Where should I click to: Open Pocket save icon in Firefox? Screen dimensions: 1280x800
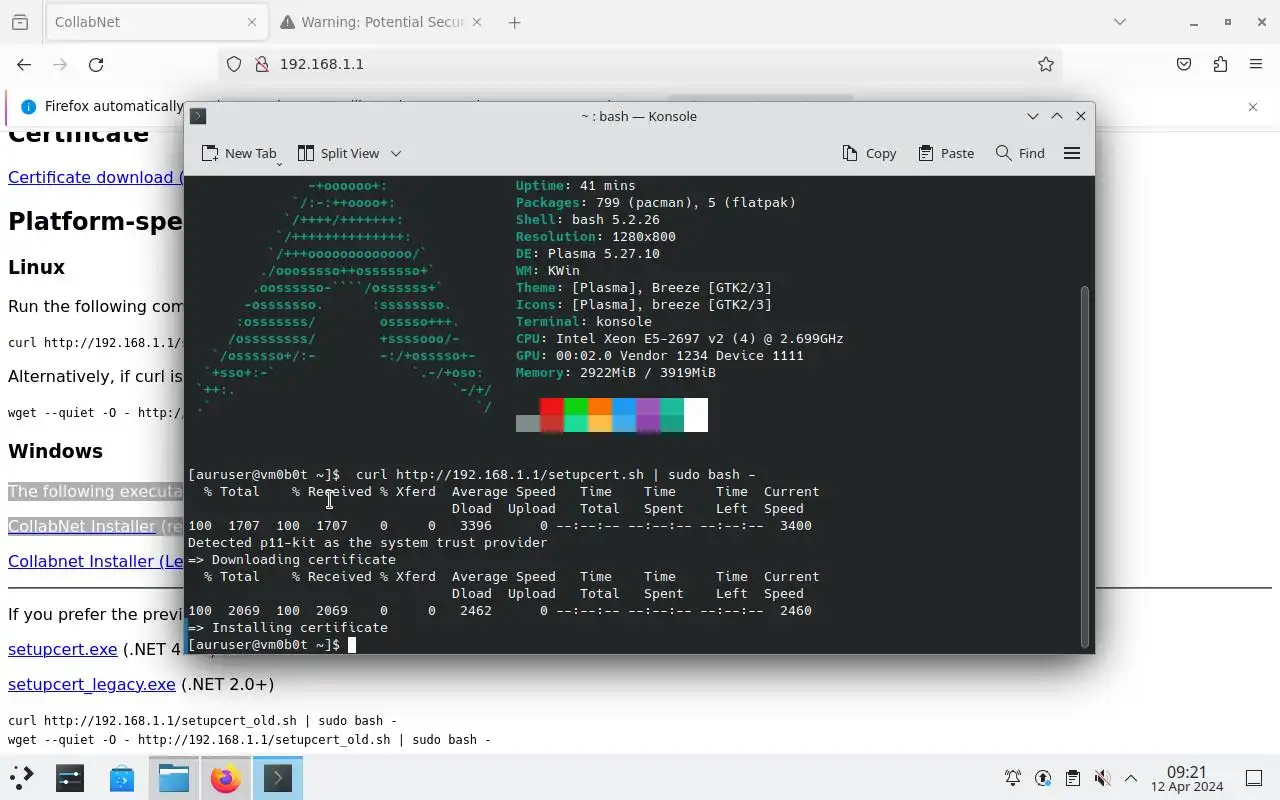coord(1184,64)
